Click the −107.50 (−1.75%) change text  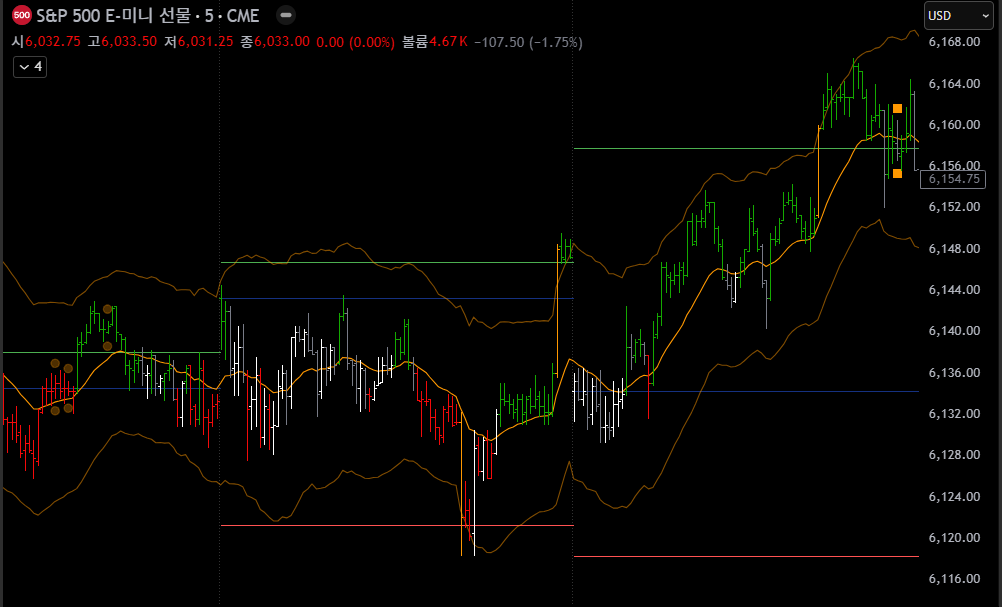click(528, 42)
